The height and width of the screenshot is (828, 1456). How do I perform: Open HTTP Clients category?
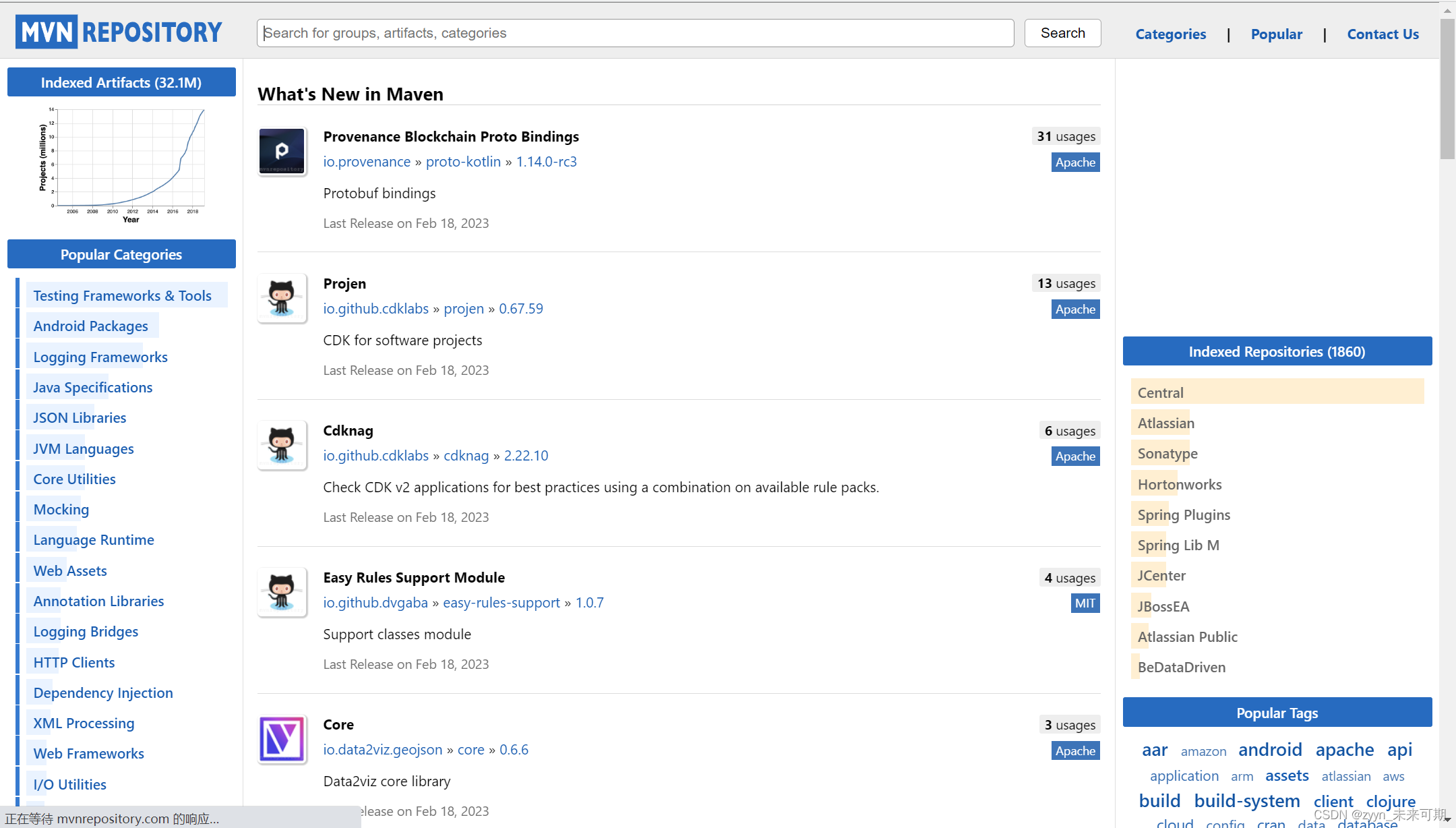point(74,662)
